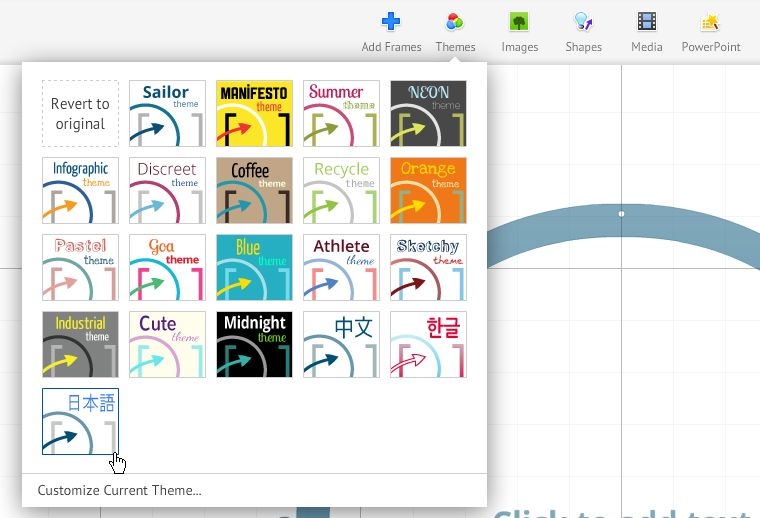Image resolution: width=760 pixels, height=518 pixels.
Task: Choose the Summer theme
Action: pos(341,113)
